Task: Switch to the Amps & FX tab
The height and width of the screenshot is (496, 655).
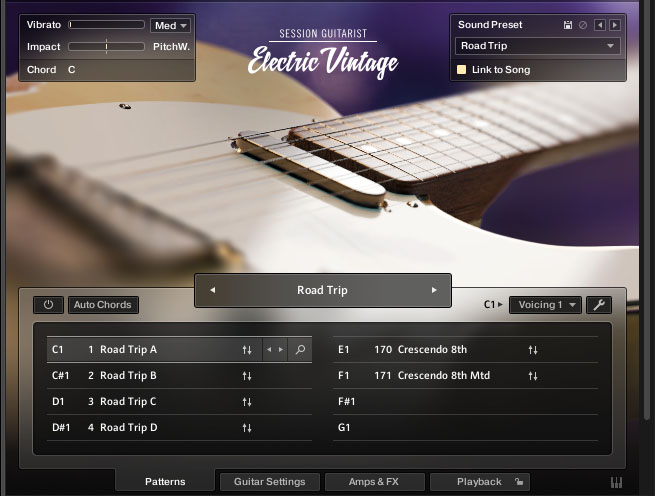Action: (374, 482)
